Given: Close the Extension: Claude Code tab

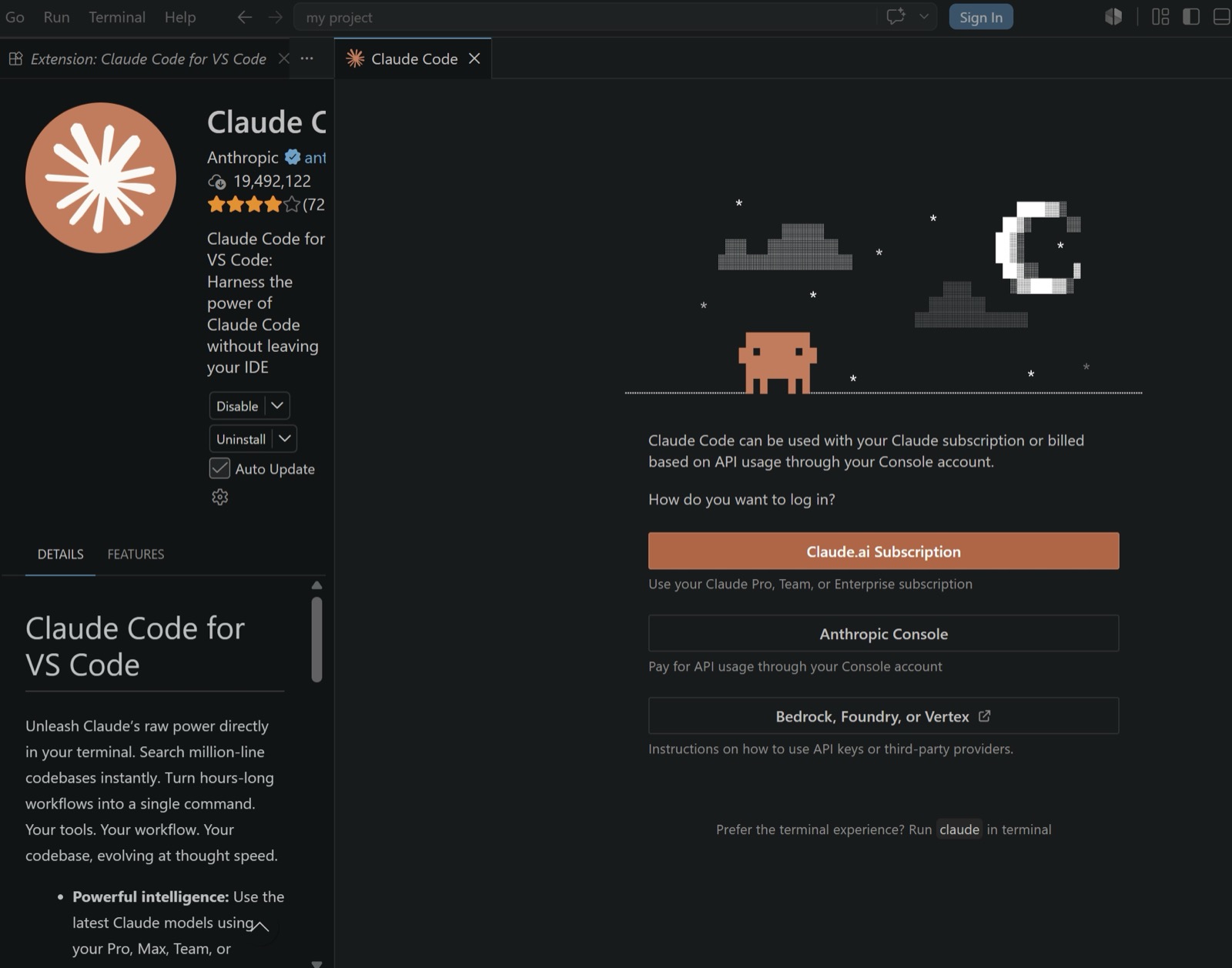Looking at the screenshot, I should pyautogui.click(x=283, y=59).
